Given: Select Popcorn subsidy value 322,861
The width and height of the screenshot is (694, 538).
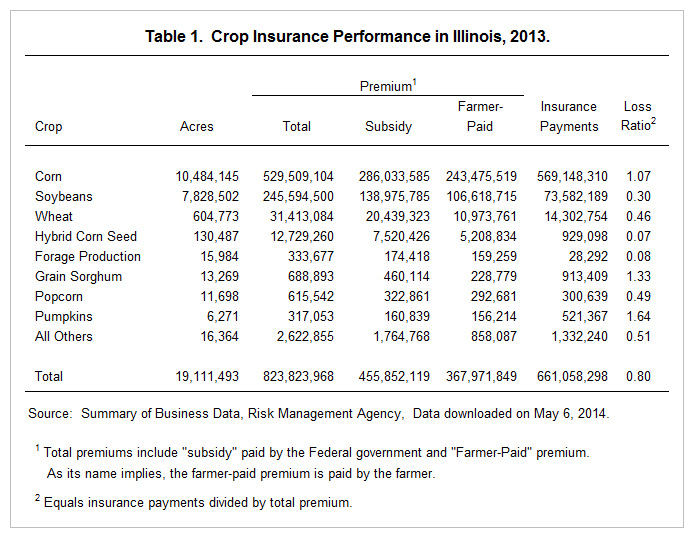Looking at the screenshot, I should tap(407, 296).
